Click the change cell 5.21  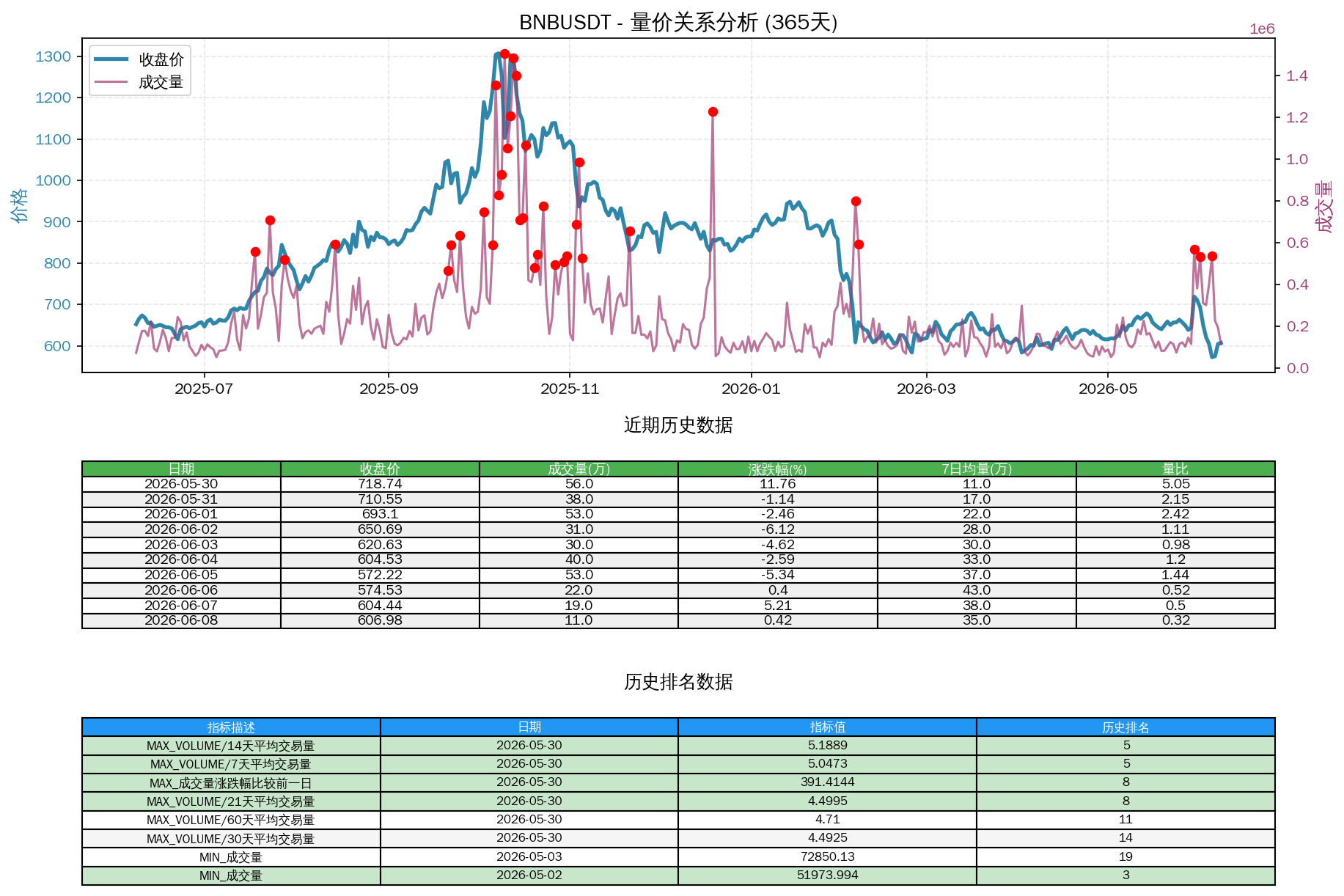point(778,606)
